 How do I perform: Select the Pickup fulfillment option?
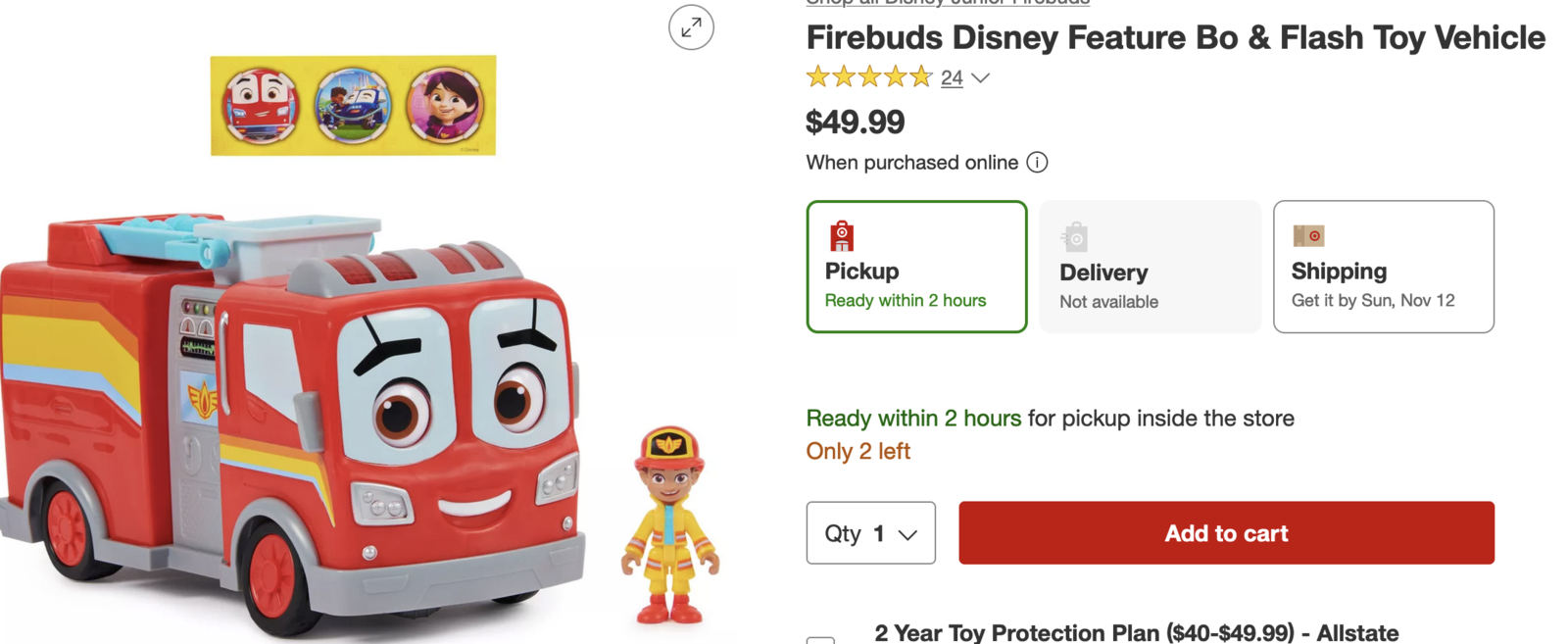(916, 267)
